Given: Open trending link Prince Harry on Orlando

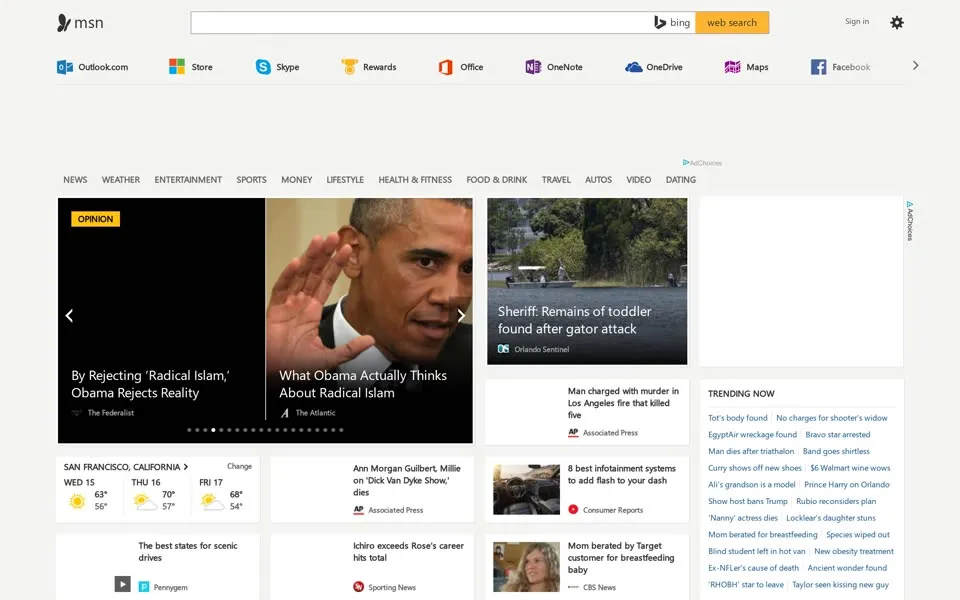Looking at the screenshot, I should 847,484.
